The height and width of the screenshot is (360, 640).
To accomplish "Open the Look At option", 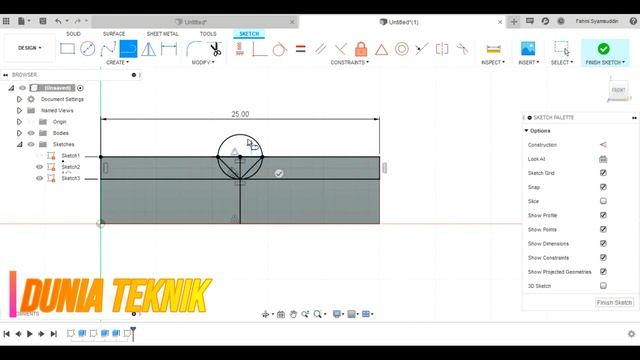I will point(603,159).
